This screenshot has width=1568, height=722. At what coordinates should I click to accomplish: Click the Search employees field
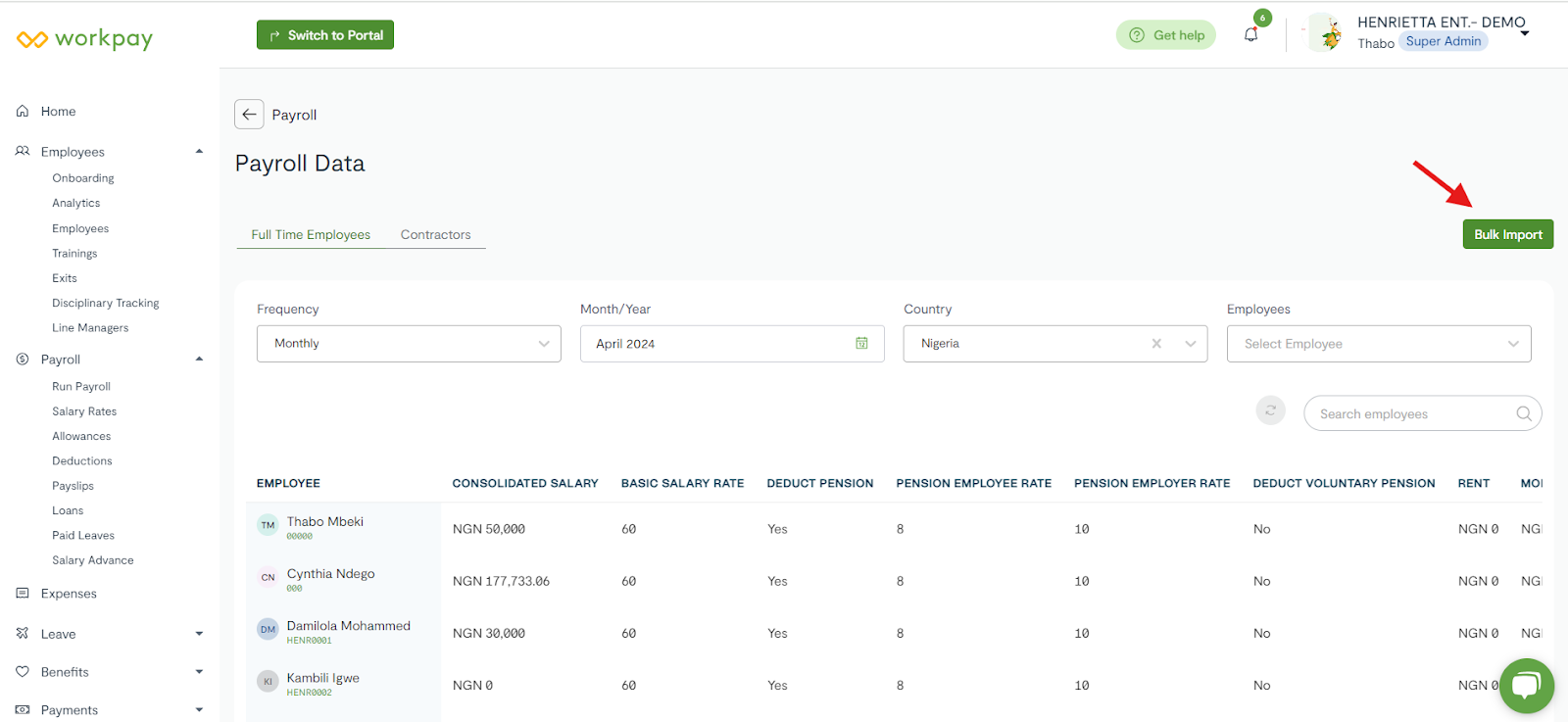click(x=1423, y=413)
